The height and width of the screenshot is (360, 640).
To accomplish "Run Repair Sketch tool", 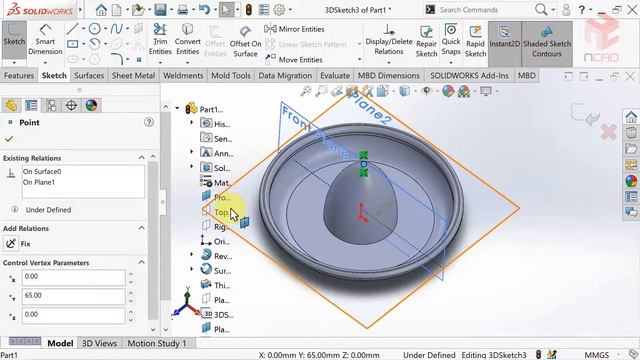I will 426,41.
